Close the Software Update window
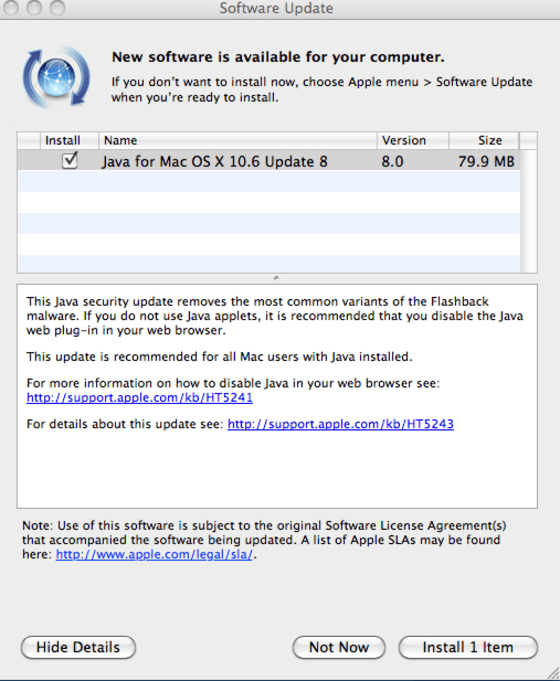 coord(11,7)
